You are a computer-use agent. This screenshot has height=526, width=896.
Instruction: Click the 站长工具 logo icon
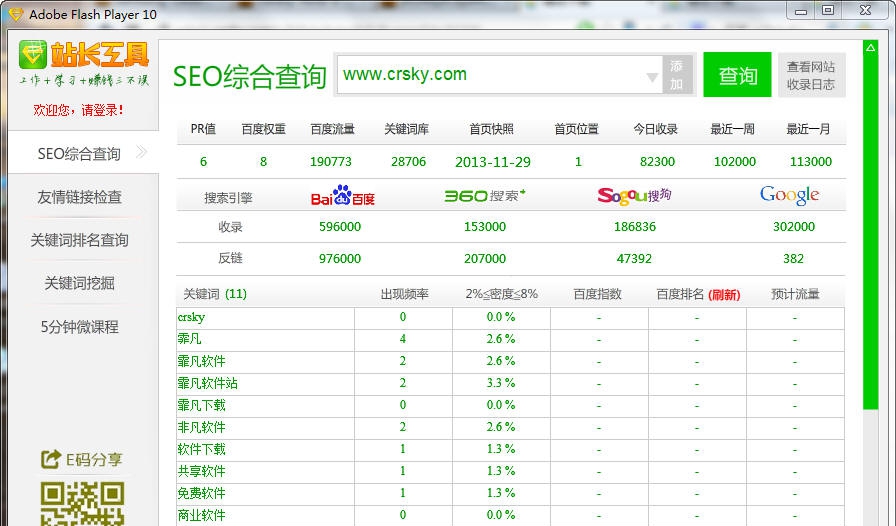point(33,54)
